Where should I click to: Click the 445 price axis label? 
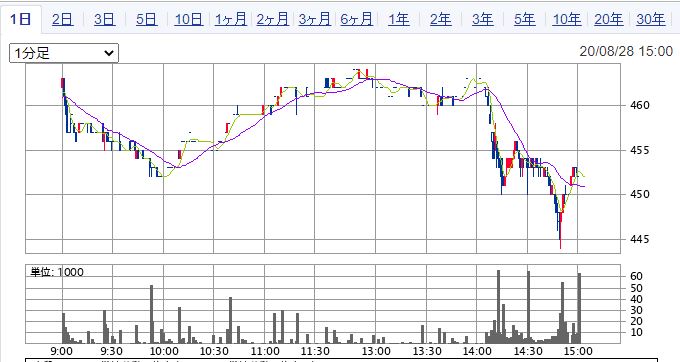(x=640, y=239)
